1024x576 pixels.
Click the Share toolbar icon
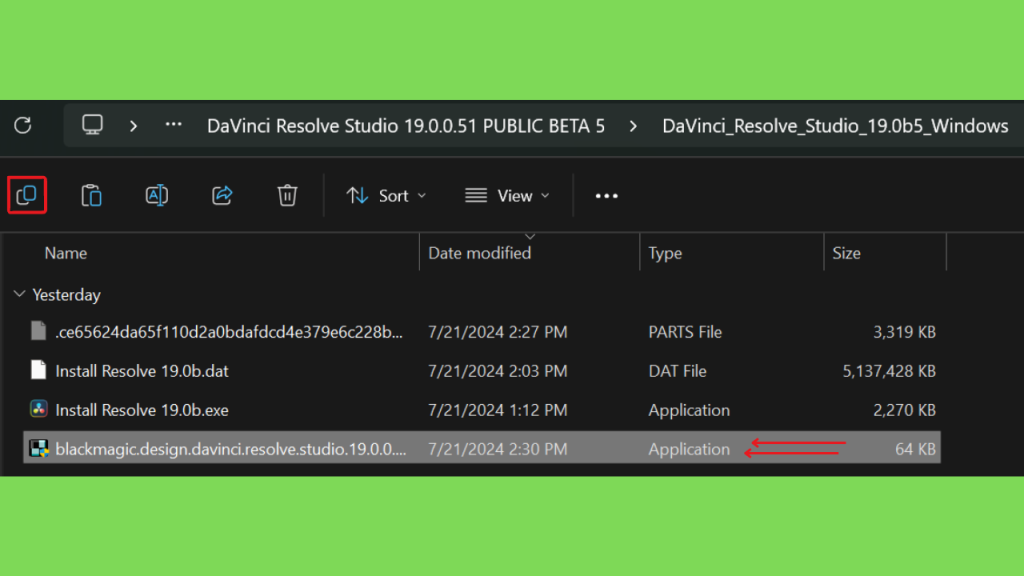click(x=222, y=195)
